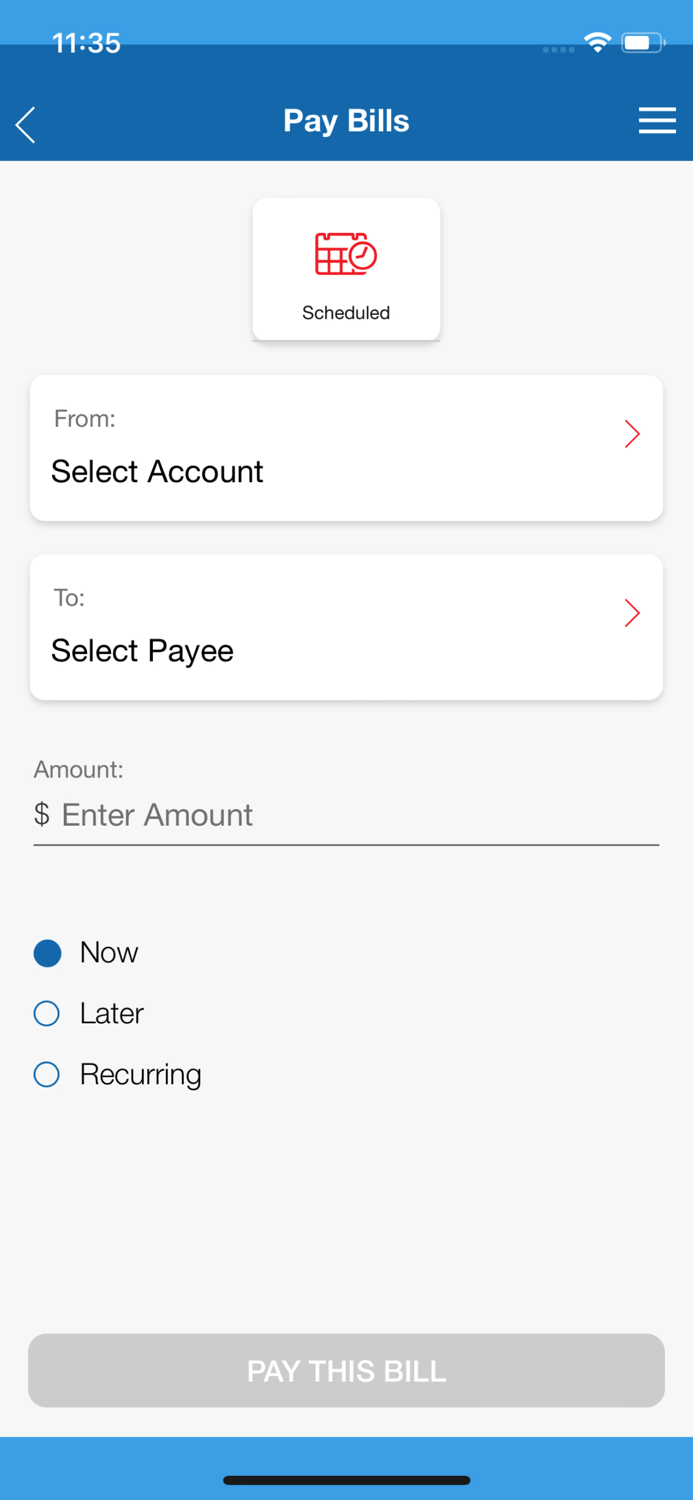The height and width of the screenshot is (1500, 693).
Task: Tap the battery indicator icon
Action: [641, 42]
